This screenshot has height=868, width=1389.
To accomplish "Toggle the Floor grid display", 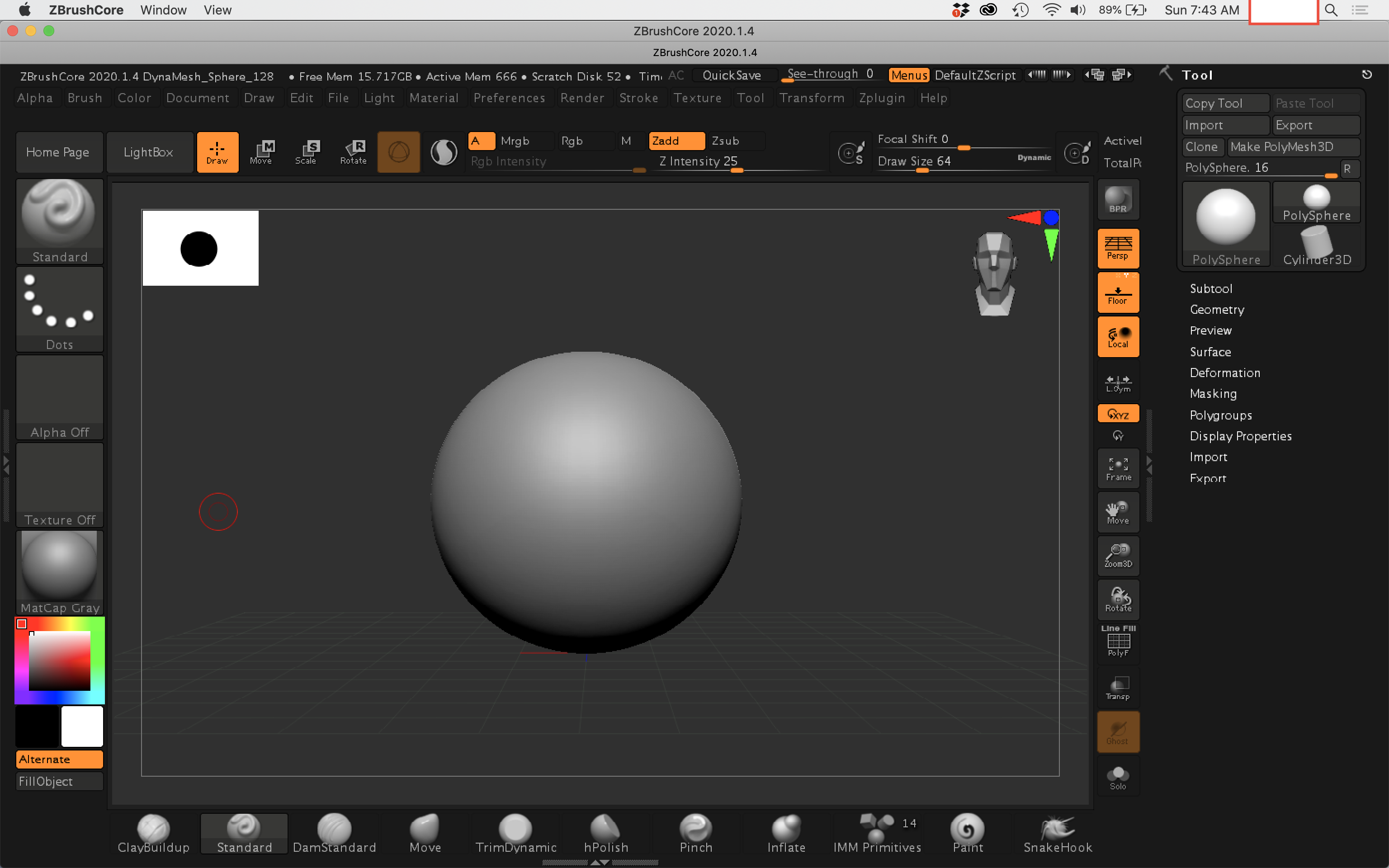I will (1118, 293).
